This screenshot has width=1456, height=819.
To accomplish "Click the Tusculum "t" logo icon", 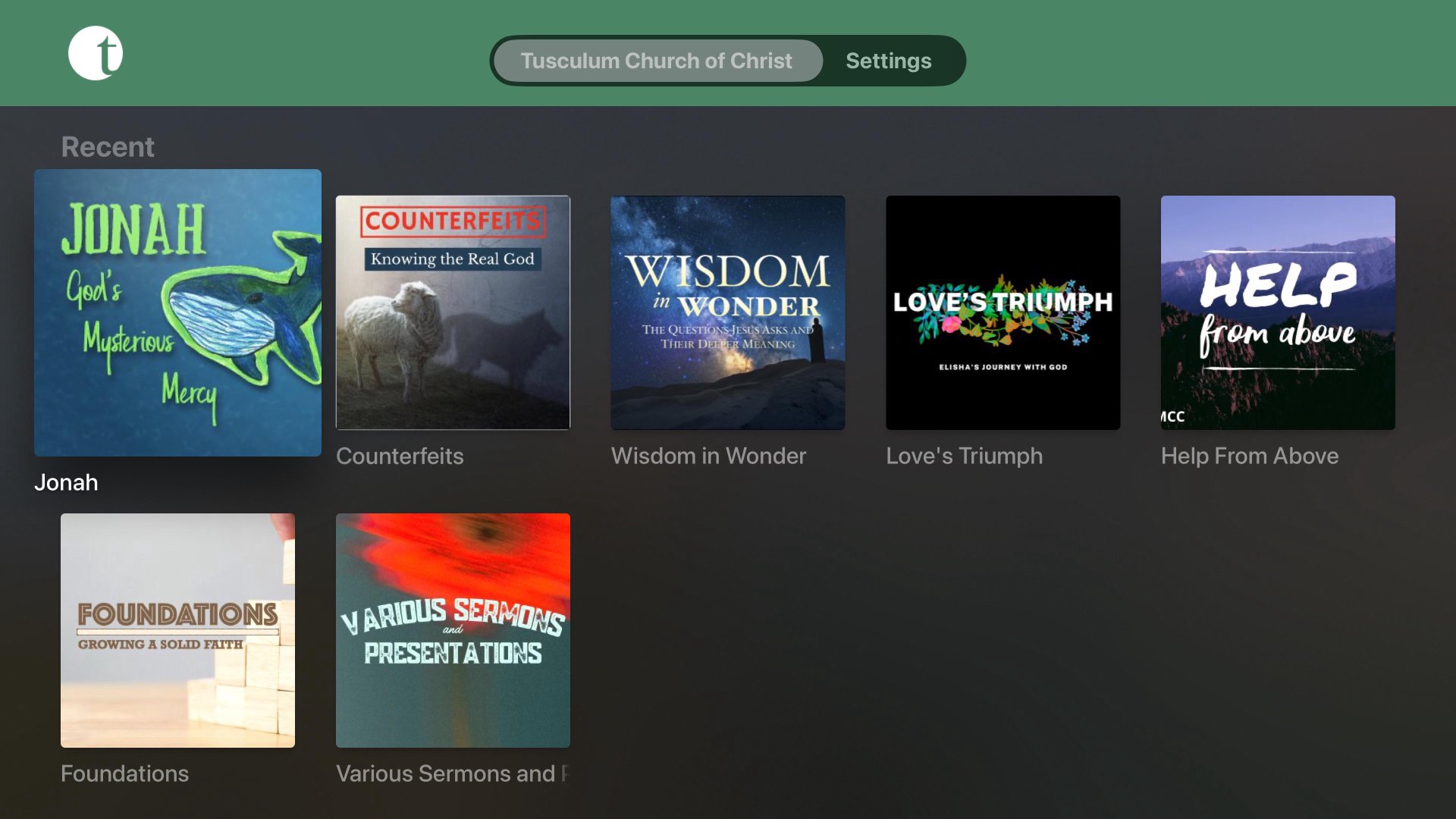I will pyautogui.click(x=96, y=53).
